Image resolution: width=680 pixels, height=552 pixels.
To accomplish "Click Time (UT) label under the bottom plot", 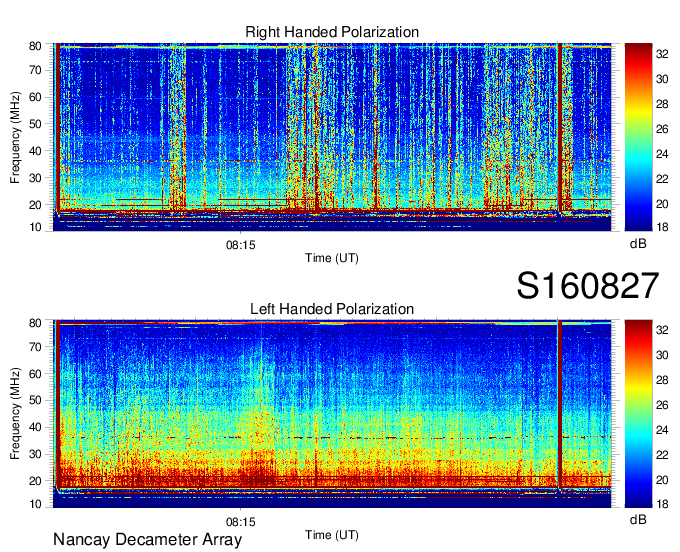I will point(332,535).
